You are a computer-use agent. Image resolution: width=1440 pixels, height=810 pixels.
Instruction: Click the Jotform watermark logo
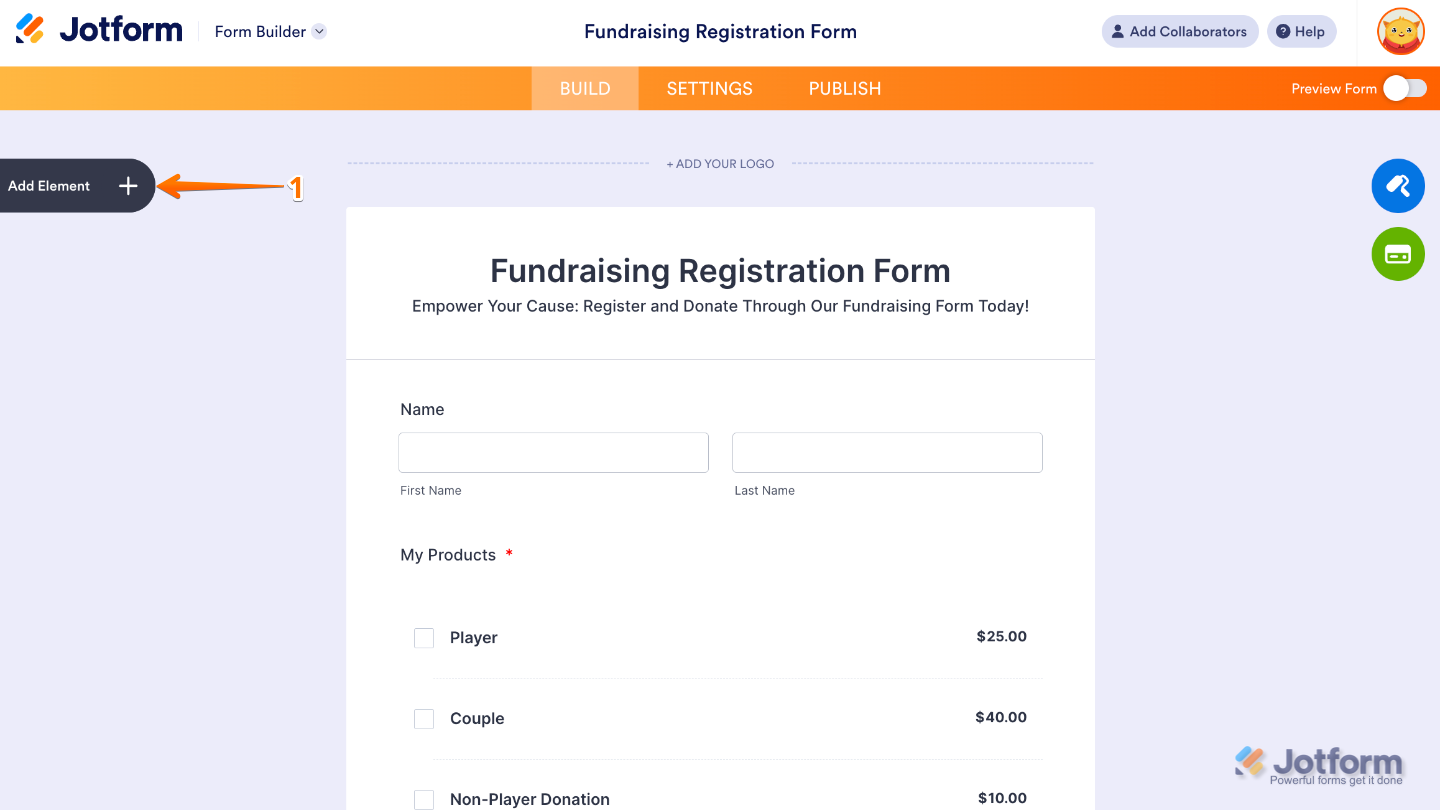(1320, 762)
